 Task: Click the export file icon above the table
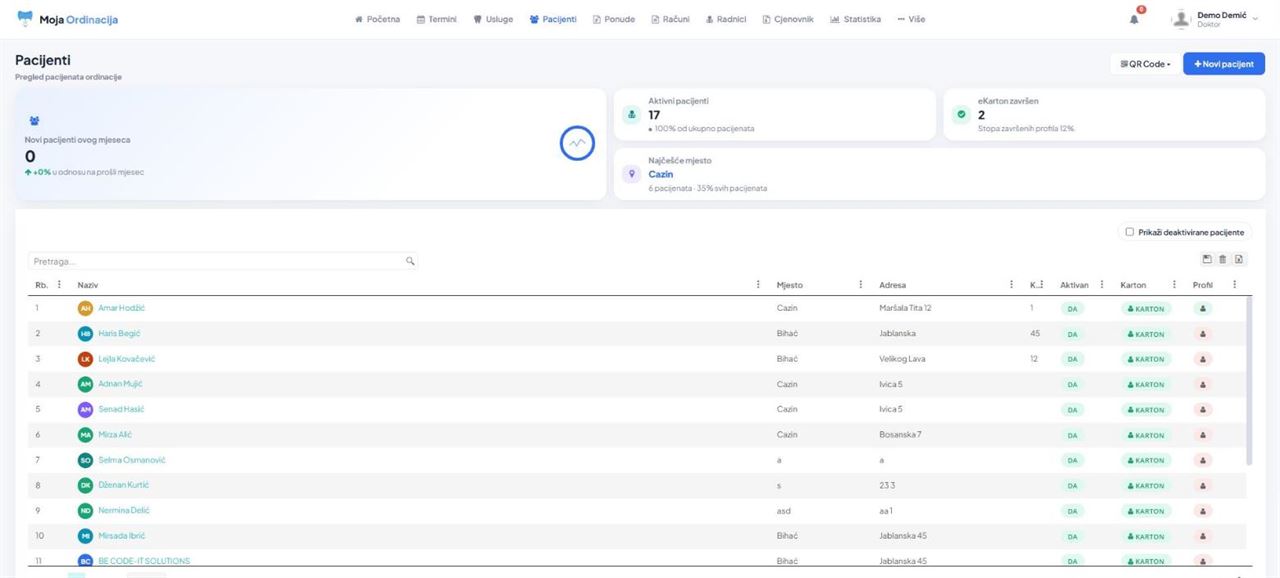coord(1238,259)
